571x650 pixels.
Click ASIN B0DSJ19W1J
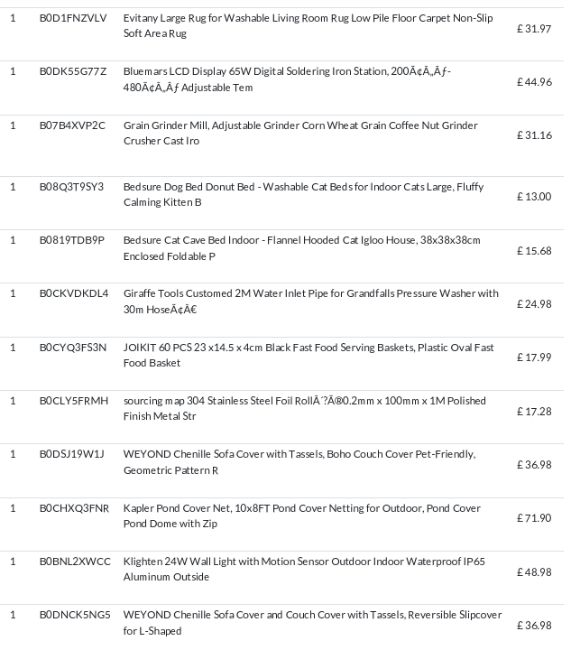(72, 454)
